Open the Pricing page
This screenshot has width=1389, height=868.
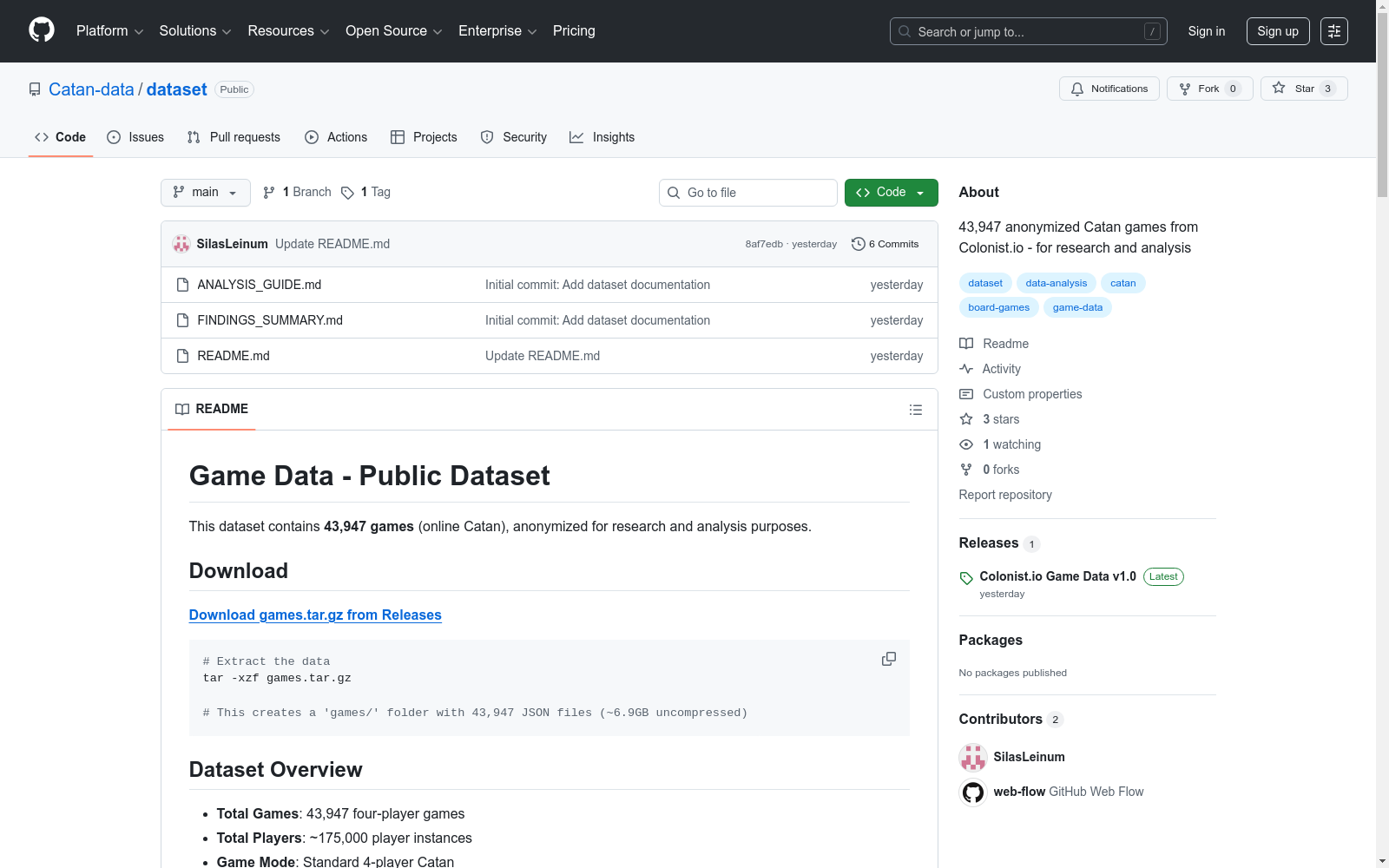(x=574, y=31)
